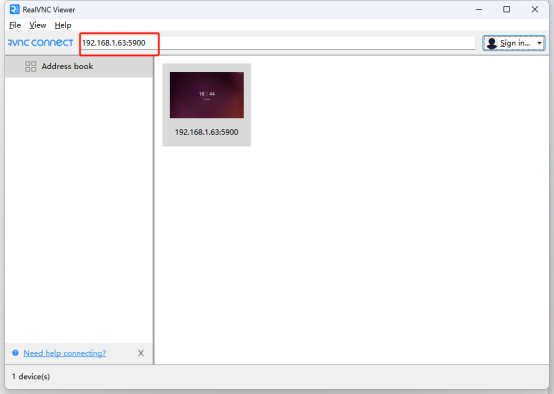Select Address book in the sidebar

pos(79,66)
